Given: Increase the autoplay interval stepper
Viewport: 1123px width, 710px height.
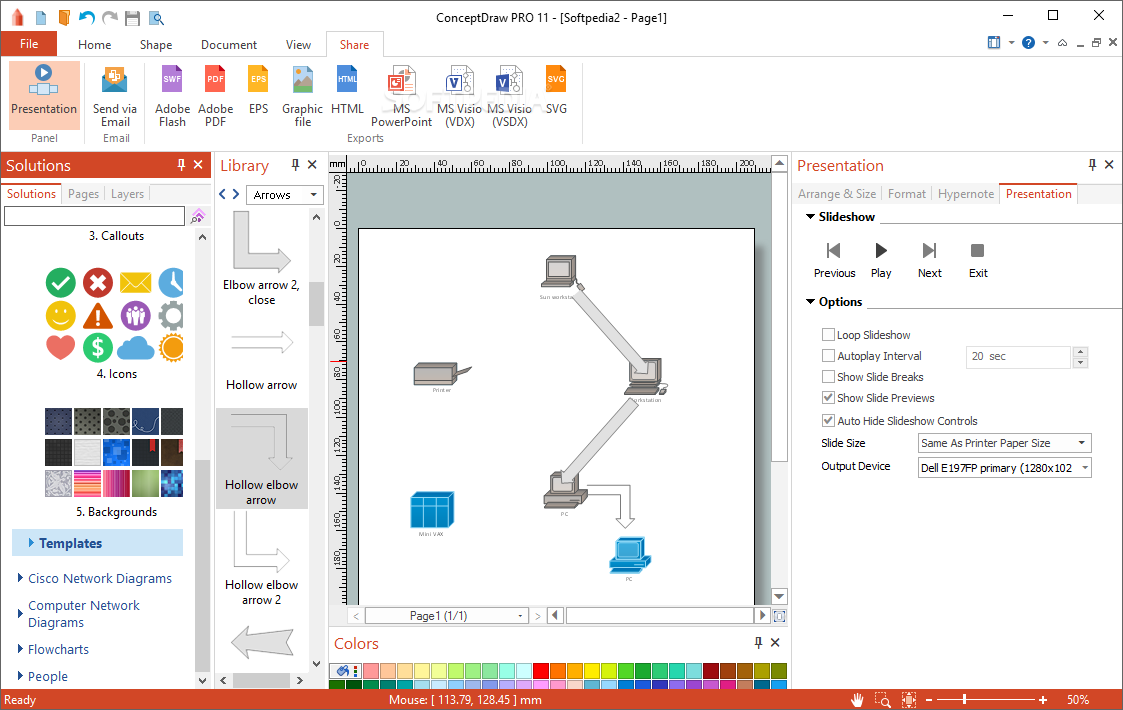Looking at the screenshot, I should point(1081,351).
